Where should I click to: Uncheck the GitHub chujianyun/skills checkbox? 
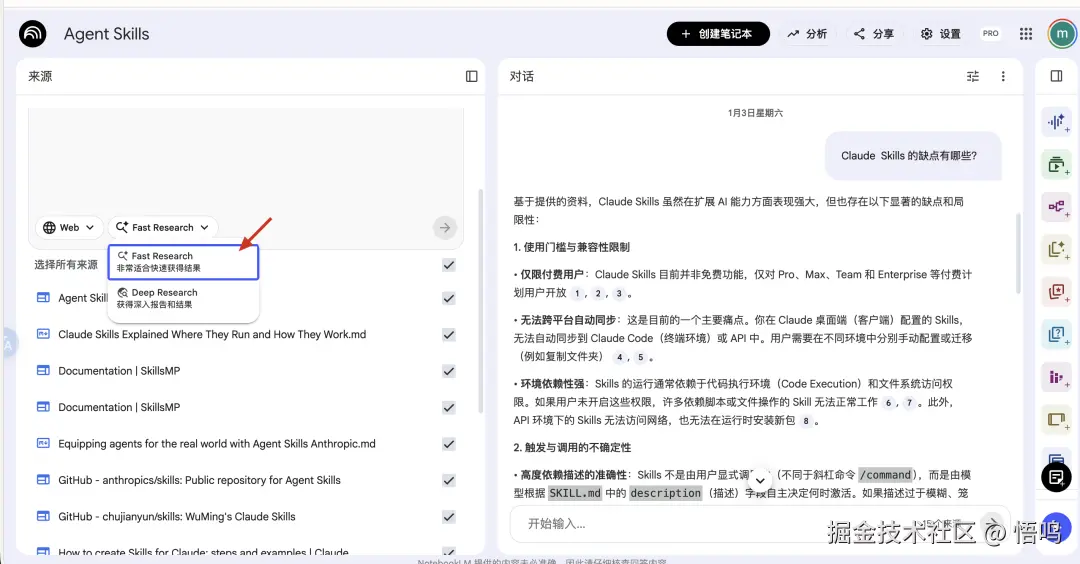pos(448,517)
